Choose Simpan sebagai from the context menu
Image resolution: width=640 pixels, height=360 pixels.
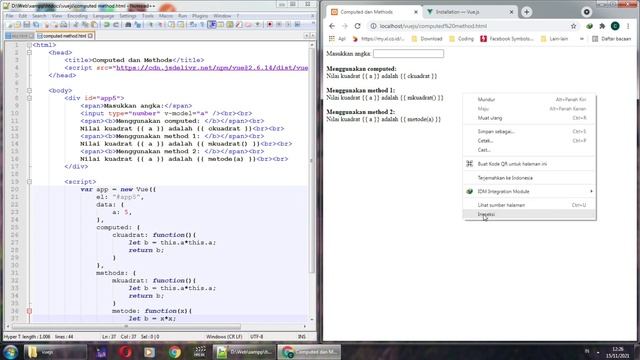click(x=529, y=131)
